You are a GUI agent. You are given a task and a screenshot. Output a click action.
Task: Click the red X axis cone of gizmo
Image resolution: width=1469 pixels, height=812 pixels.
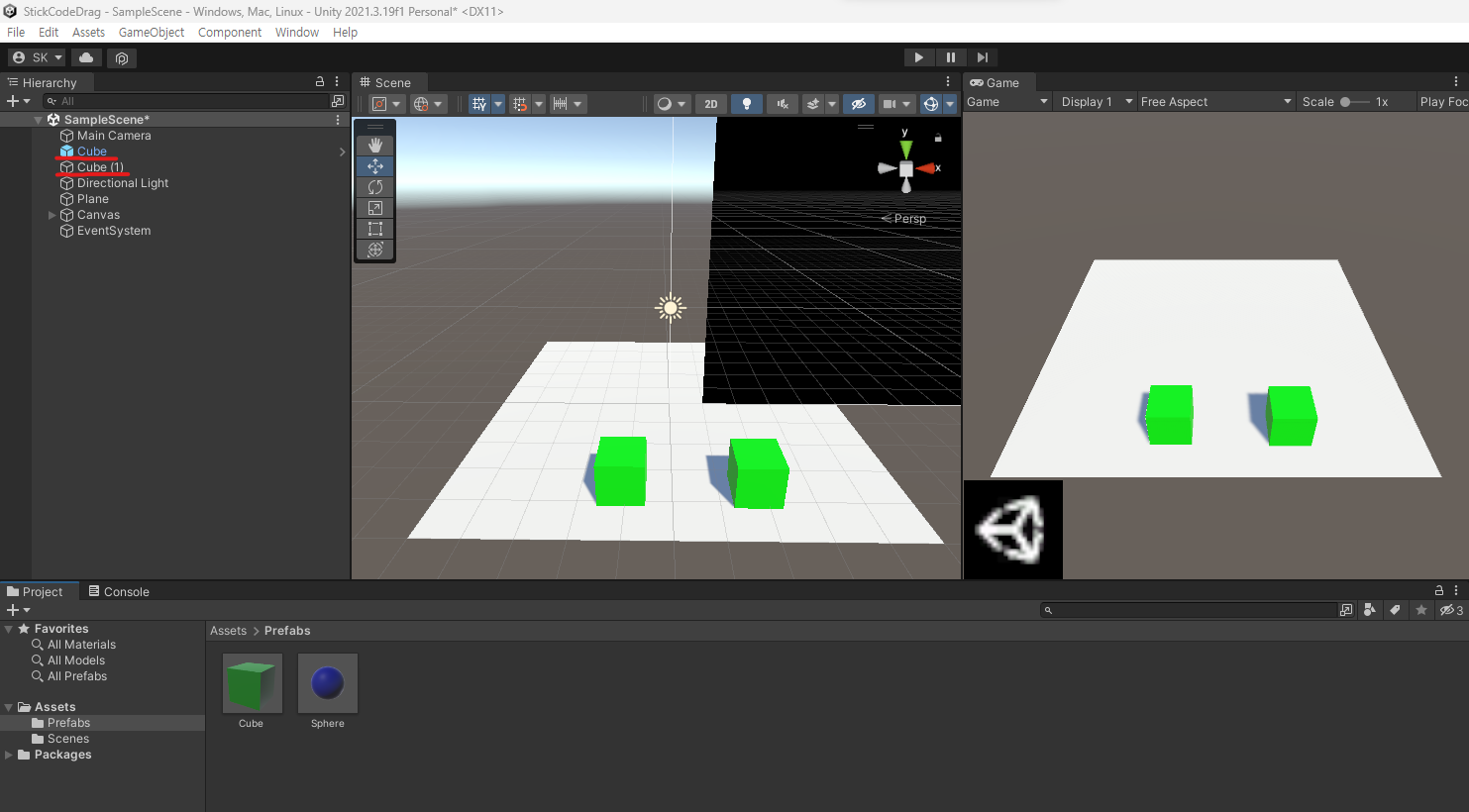point(926,168)
